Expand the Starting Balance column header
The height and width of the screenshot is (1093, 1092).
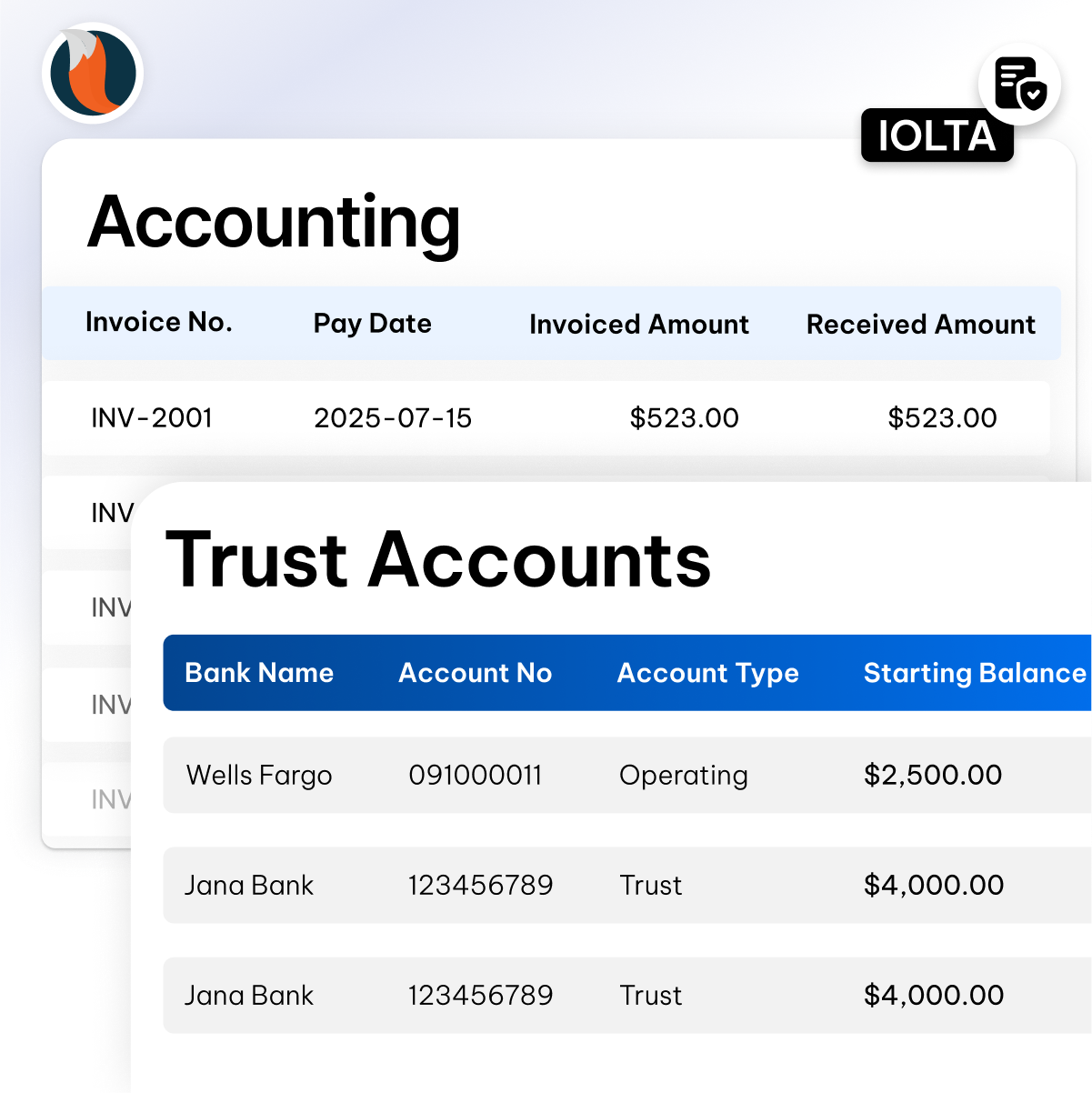click(972, 673)
